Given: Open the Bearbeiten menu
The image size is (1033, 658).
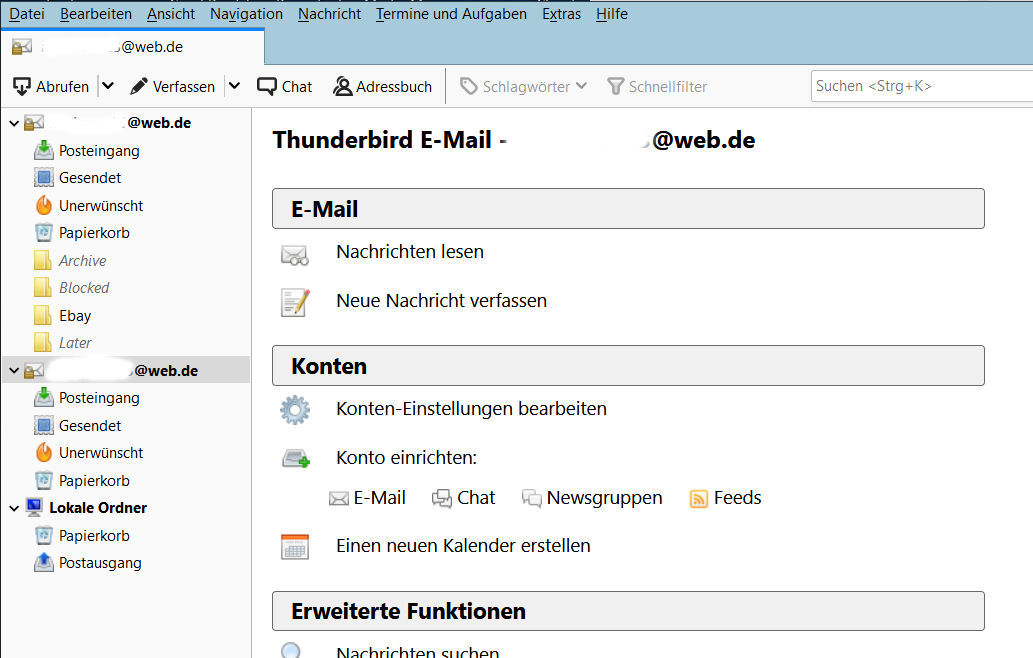Looking at the screenshot, I should point(96,14).
